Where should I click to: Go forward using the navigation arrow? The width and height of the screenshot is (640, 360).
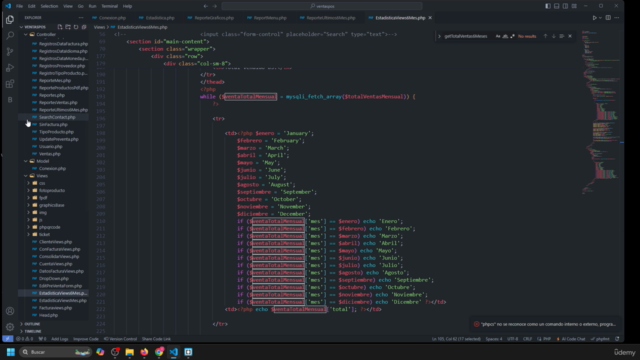[215, 6]
